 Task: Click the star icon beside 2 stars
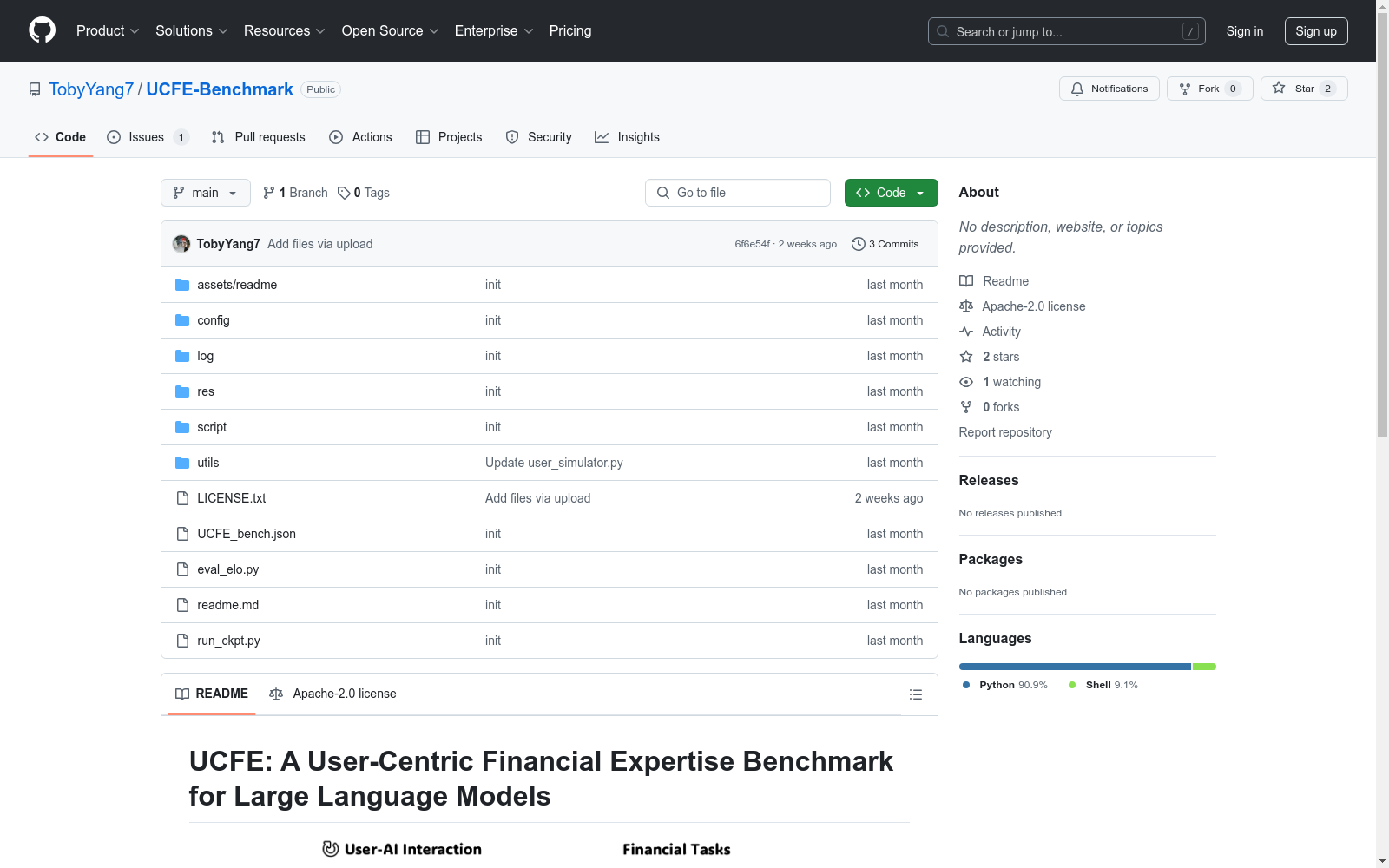coord(966,357)
